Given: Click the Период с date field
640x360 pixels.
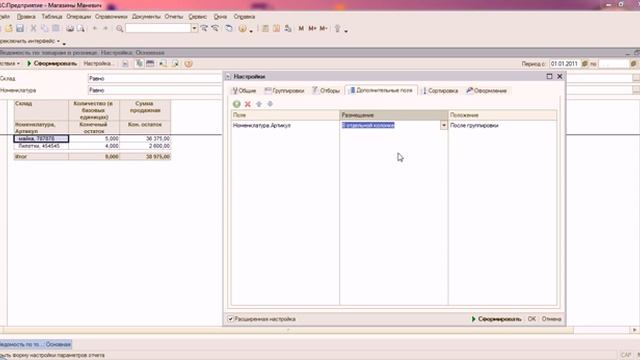Looking at the screenshot, I should 564,64.
